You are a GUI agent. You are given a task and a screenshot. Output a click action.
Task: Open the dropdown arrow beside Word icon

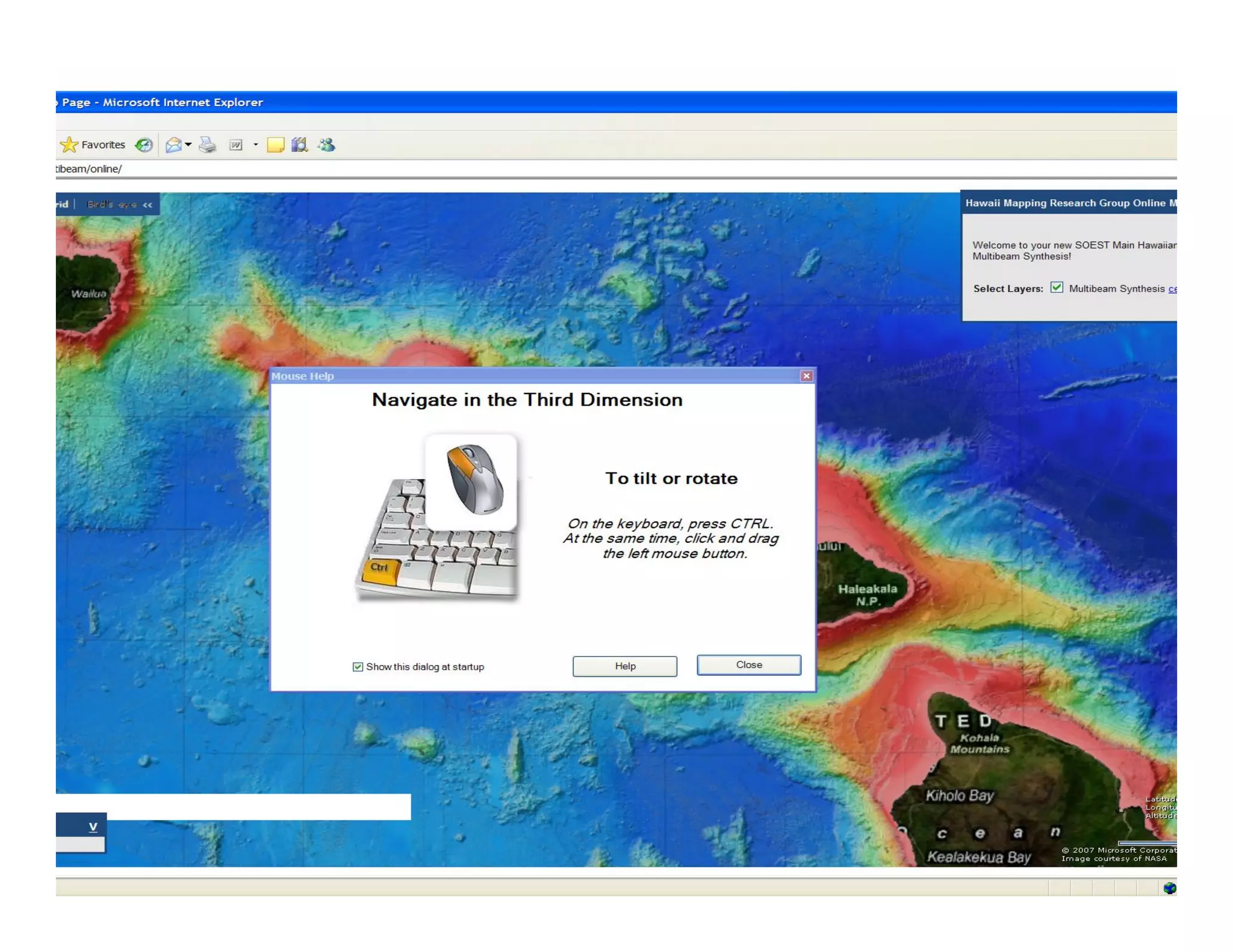(x=256, y=145)
